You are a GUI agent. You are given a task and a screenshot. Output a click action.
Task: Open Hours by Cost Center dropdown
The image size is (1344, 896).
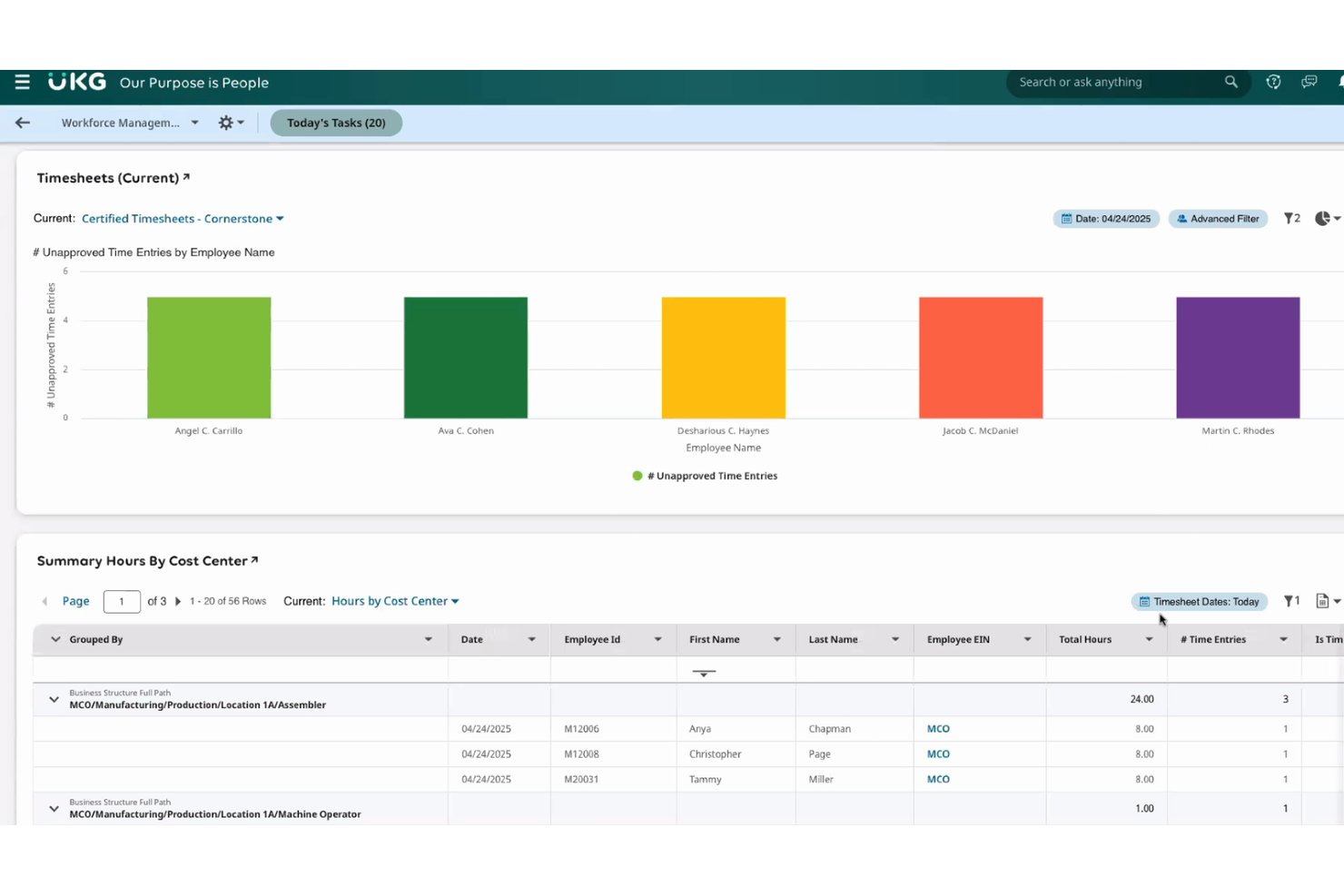click(395, 601)
